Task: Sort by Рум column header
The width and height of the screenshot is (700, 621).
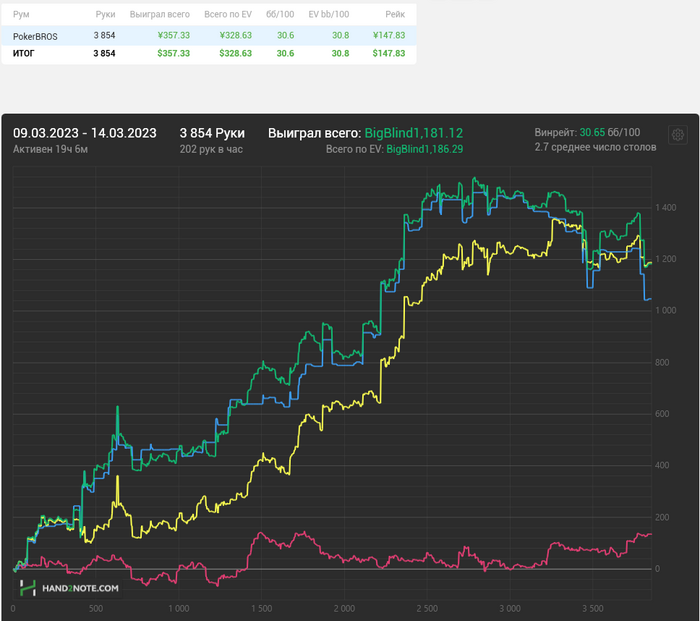Action: 21,14
